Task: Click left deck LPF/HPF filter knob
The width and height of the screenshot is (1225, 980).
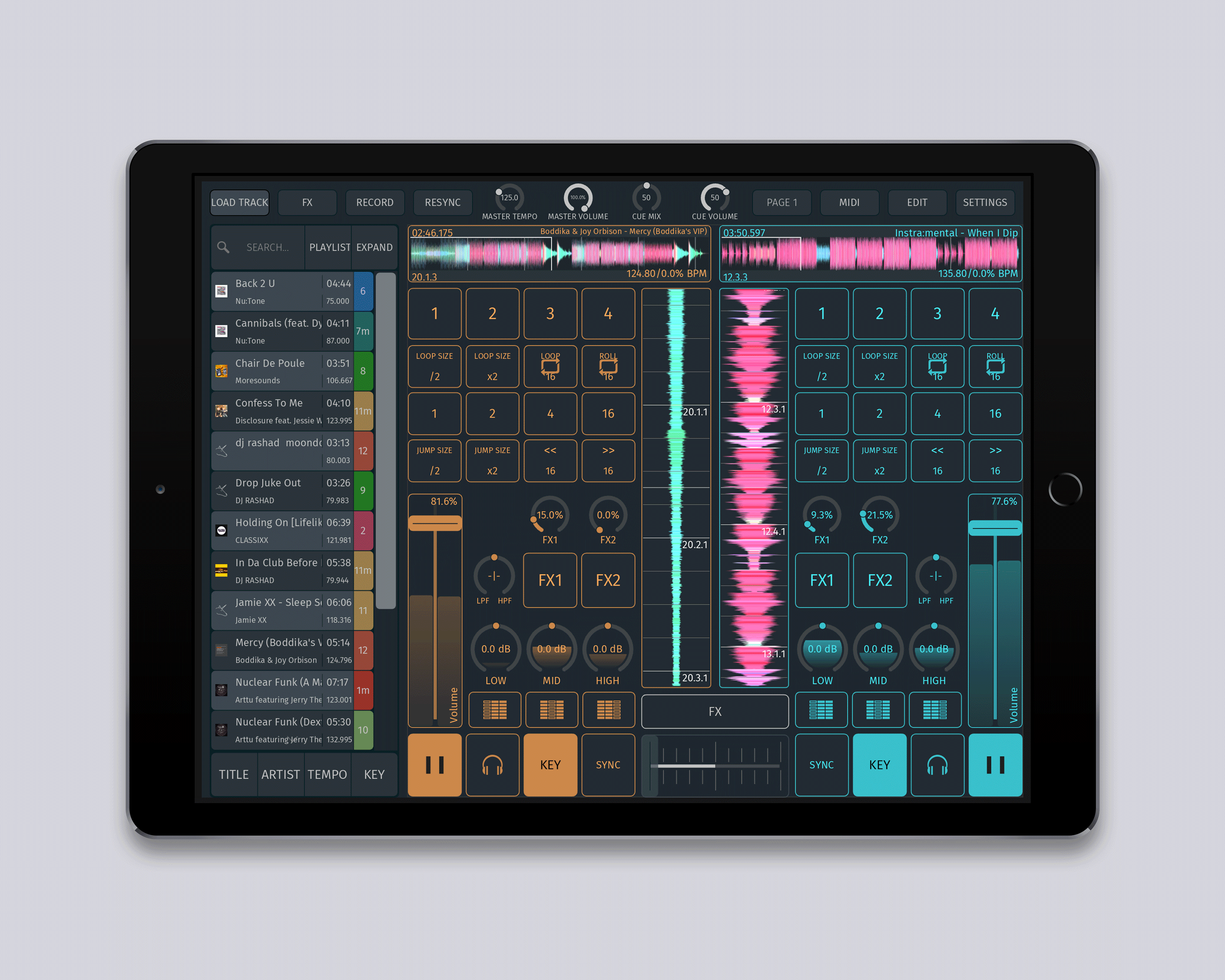Action: click(494, 576)
